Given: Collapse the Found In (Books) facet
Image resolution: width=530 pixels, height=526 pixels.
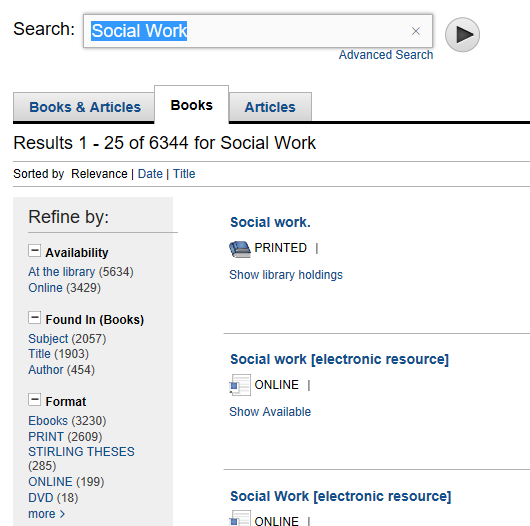Looking at the screenshot, I should coord(34,318).
